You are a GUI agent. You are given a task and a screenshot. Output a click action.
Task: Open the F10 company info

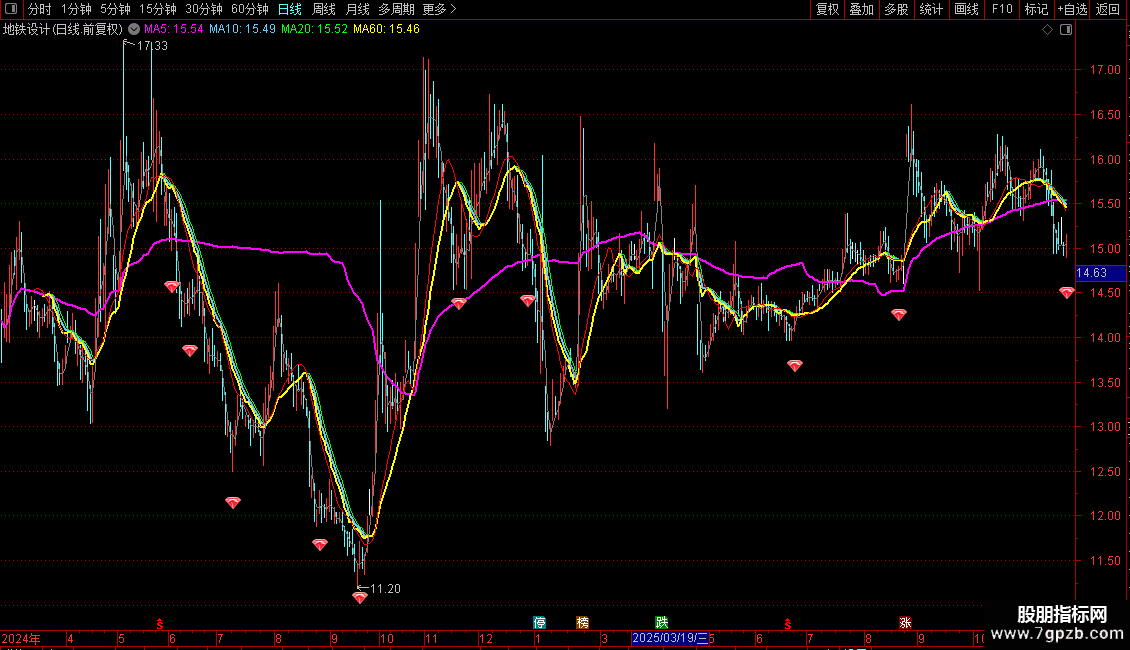(x=1001, y=9)
